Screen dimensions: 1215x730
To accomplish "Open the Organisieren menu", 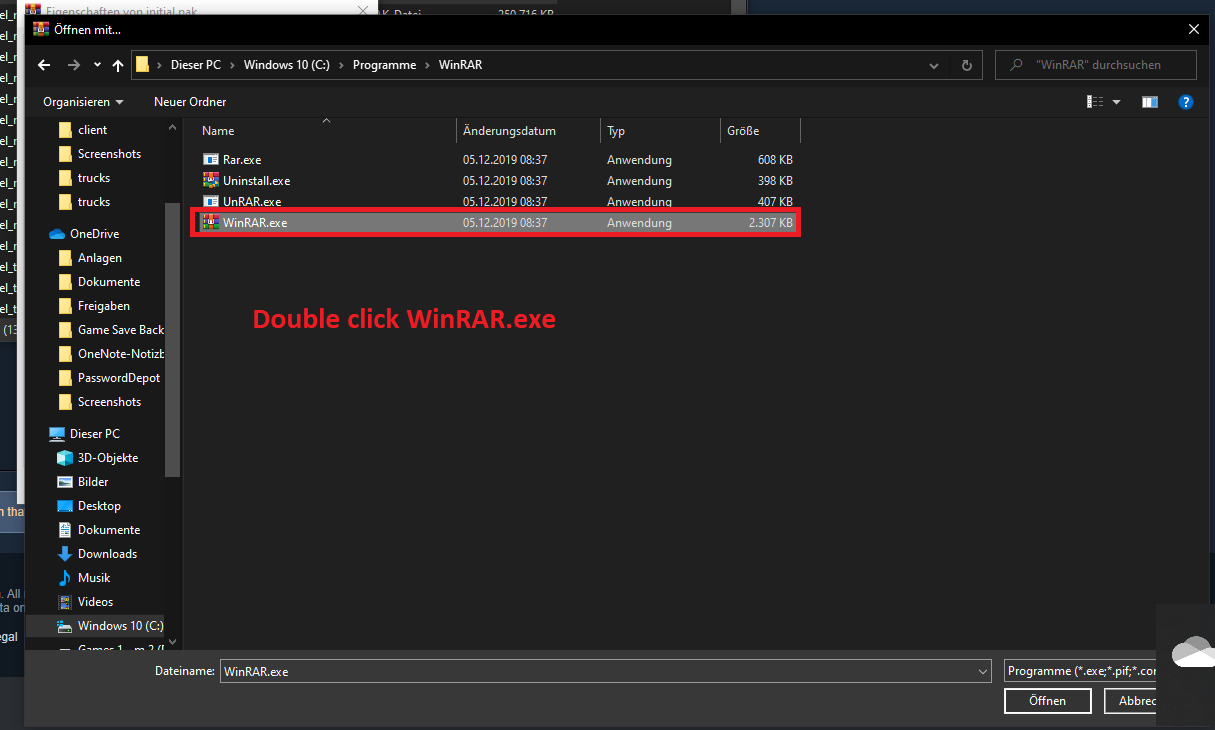I will pyautogui.click(x=83, y=102).
